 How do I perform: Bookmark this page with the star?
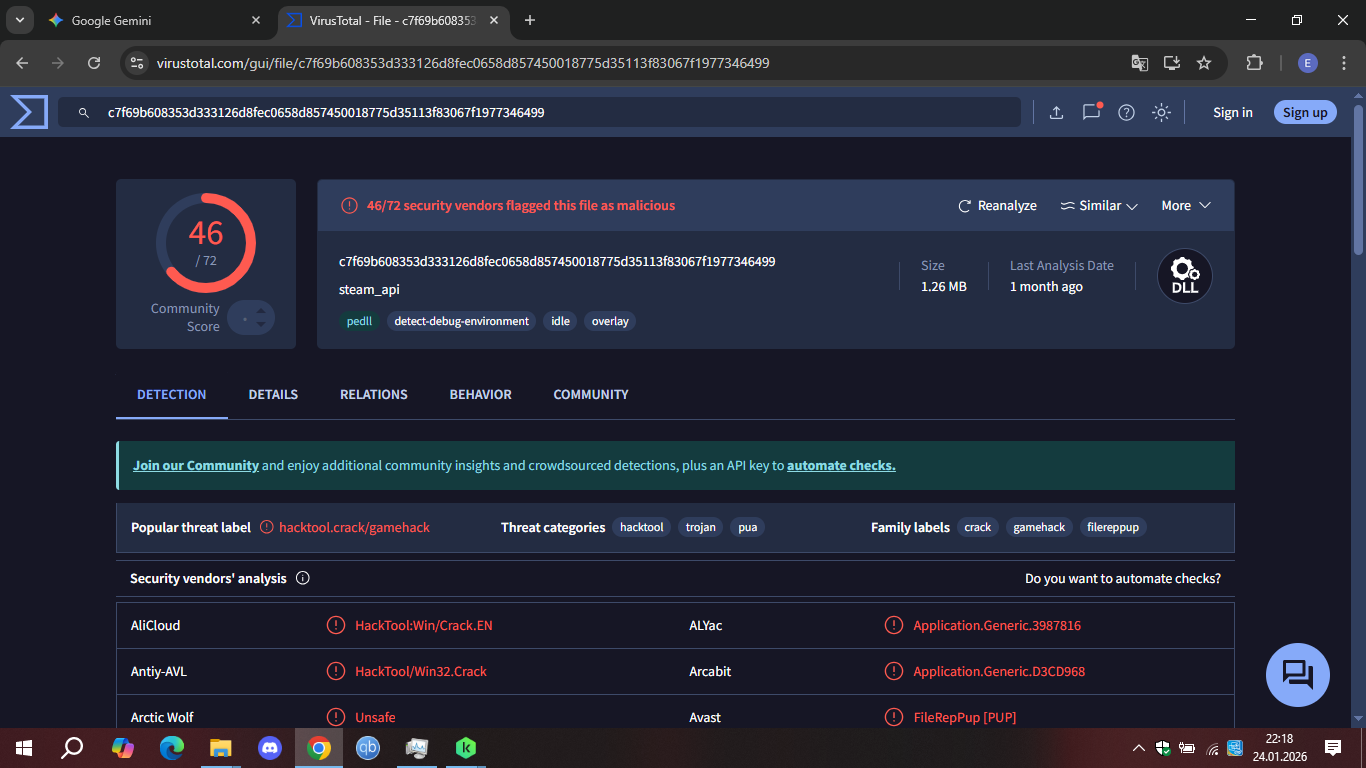[1204, 63]
